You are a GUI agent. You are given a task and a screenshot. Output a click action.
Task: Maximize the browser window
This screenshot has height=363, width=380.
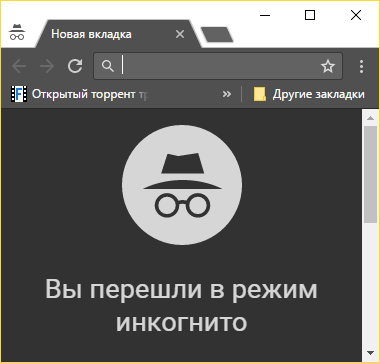[x=310, y=15]
